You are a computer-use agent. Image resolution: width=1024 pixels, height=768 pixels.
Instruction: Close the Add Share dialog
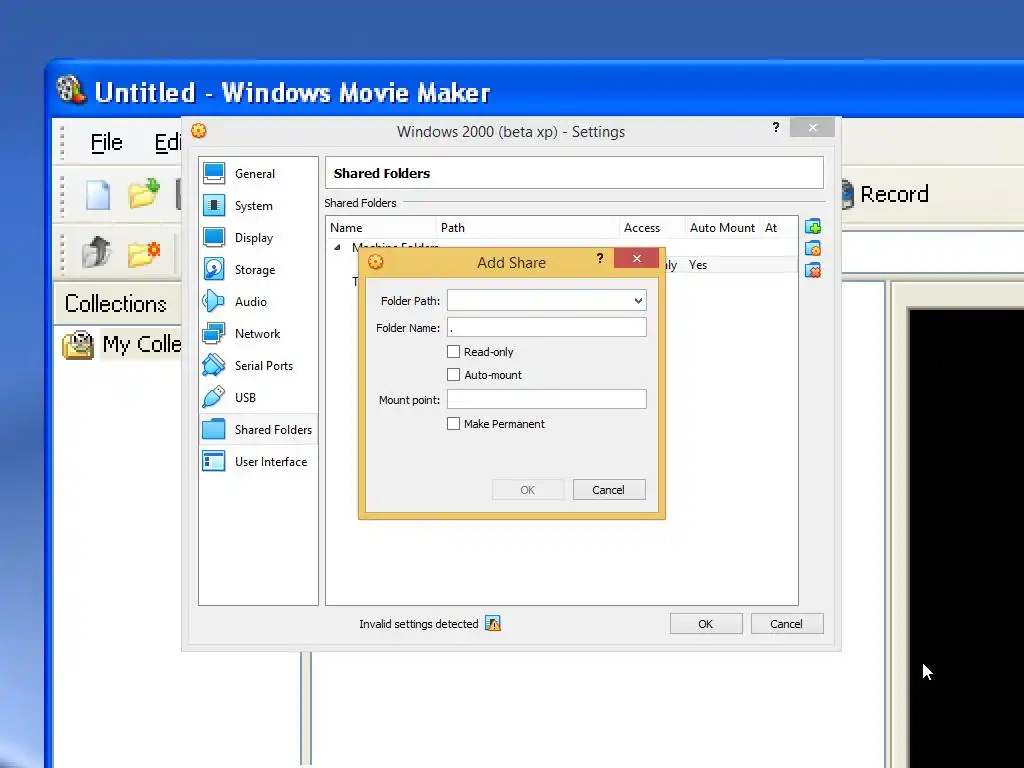[x=637, y=258]
